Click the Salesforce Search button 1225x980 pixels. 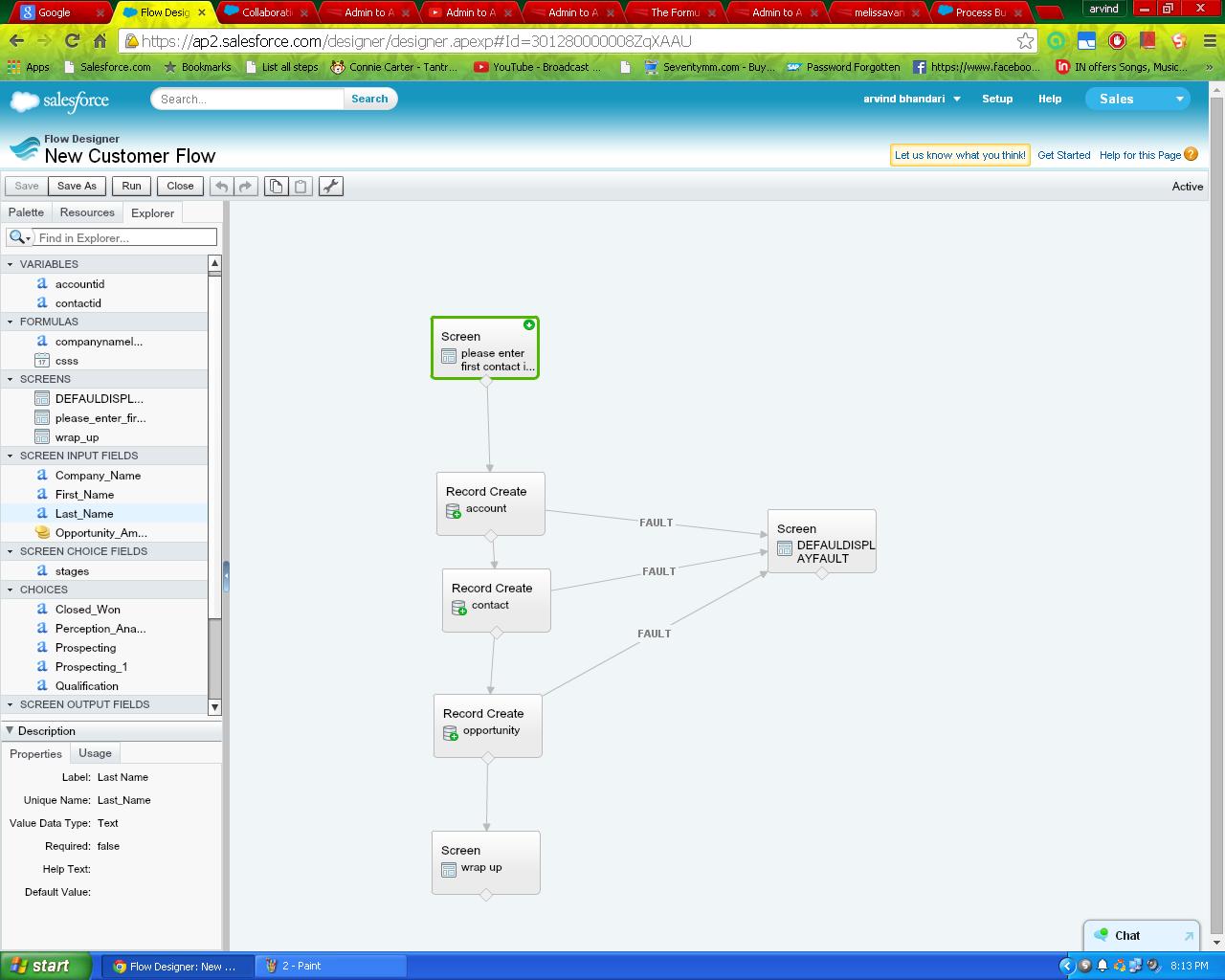pos(369,99)
